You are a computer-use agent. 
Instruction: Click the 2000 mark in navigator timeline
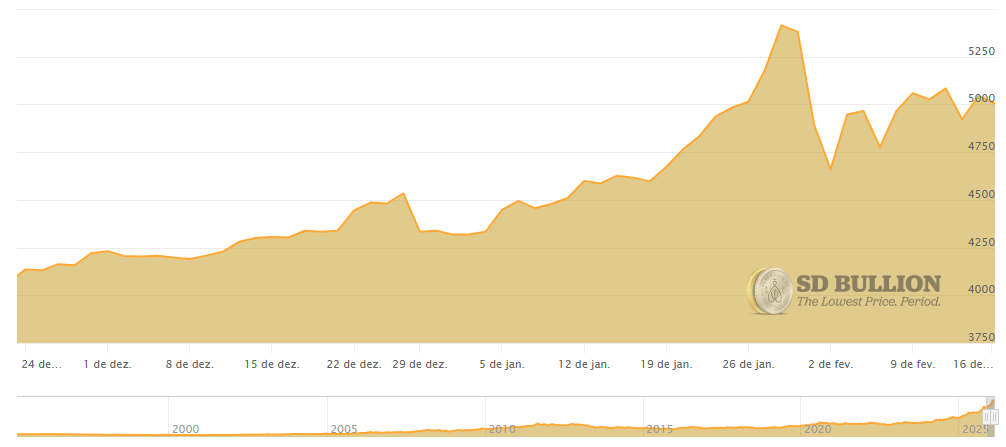[186, 428]
